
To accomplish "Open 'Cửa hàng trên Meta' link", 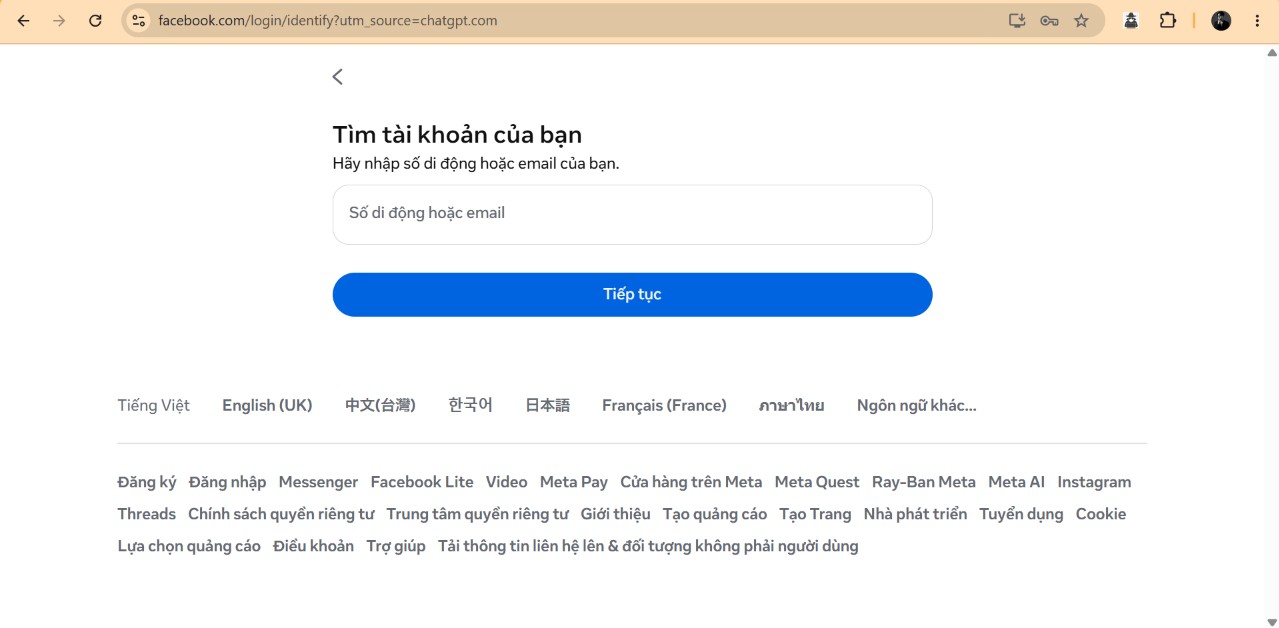I will coord(691,482).
